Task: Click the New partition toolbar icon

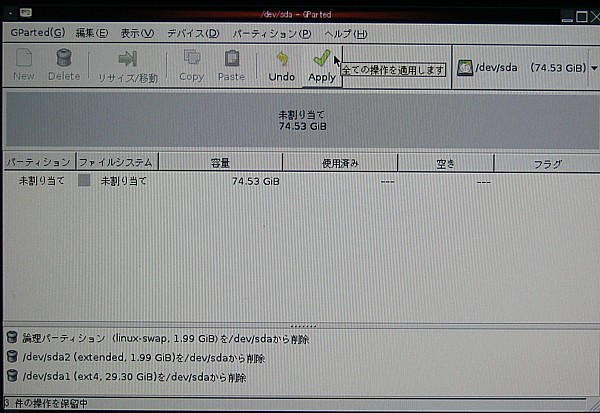Action: (24, 58)
